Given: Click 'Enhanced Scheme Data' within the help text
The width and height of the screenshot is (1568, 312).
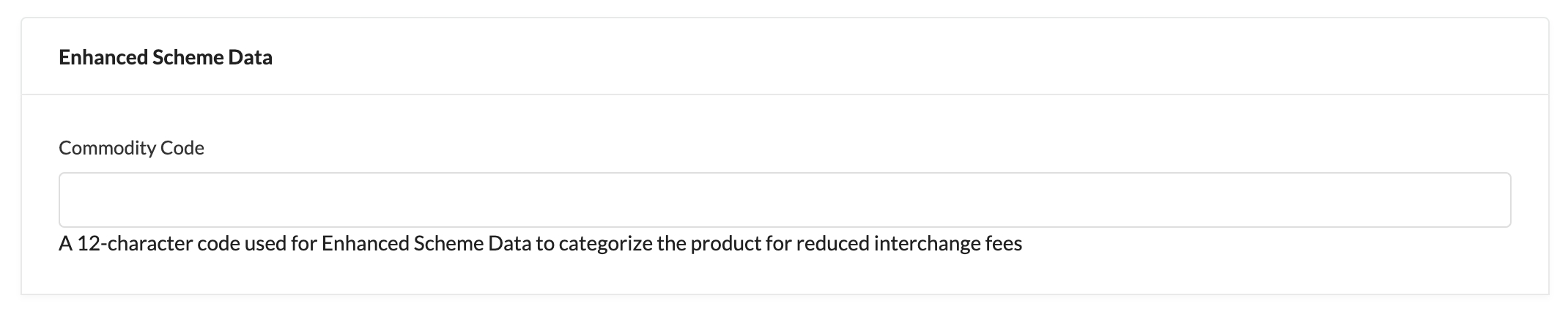Looking at the screenshot, I should (426, 243).
